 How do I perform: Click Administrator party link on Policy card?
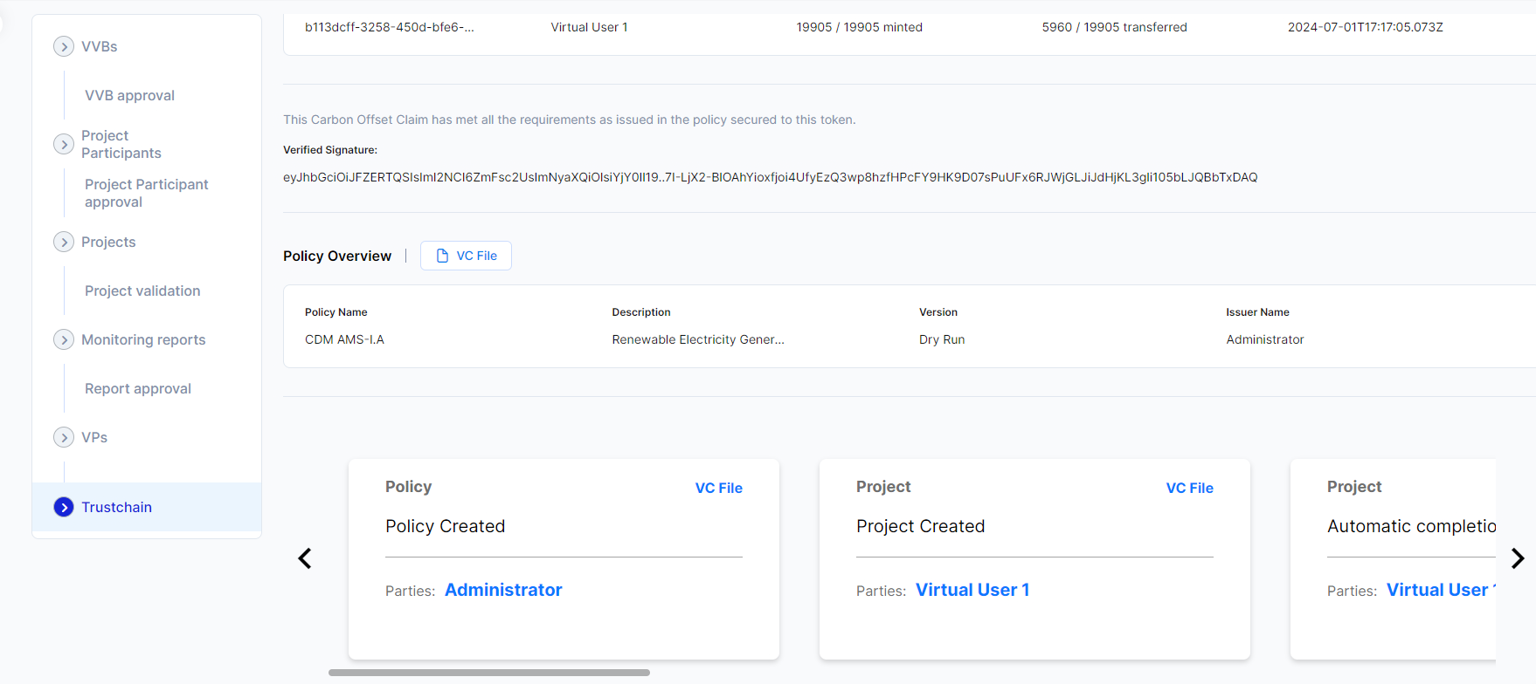(x=503, y=590)
